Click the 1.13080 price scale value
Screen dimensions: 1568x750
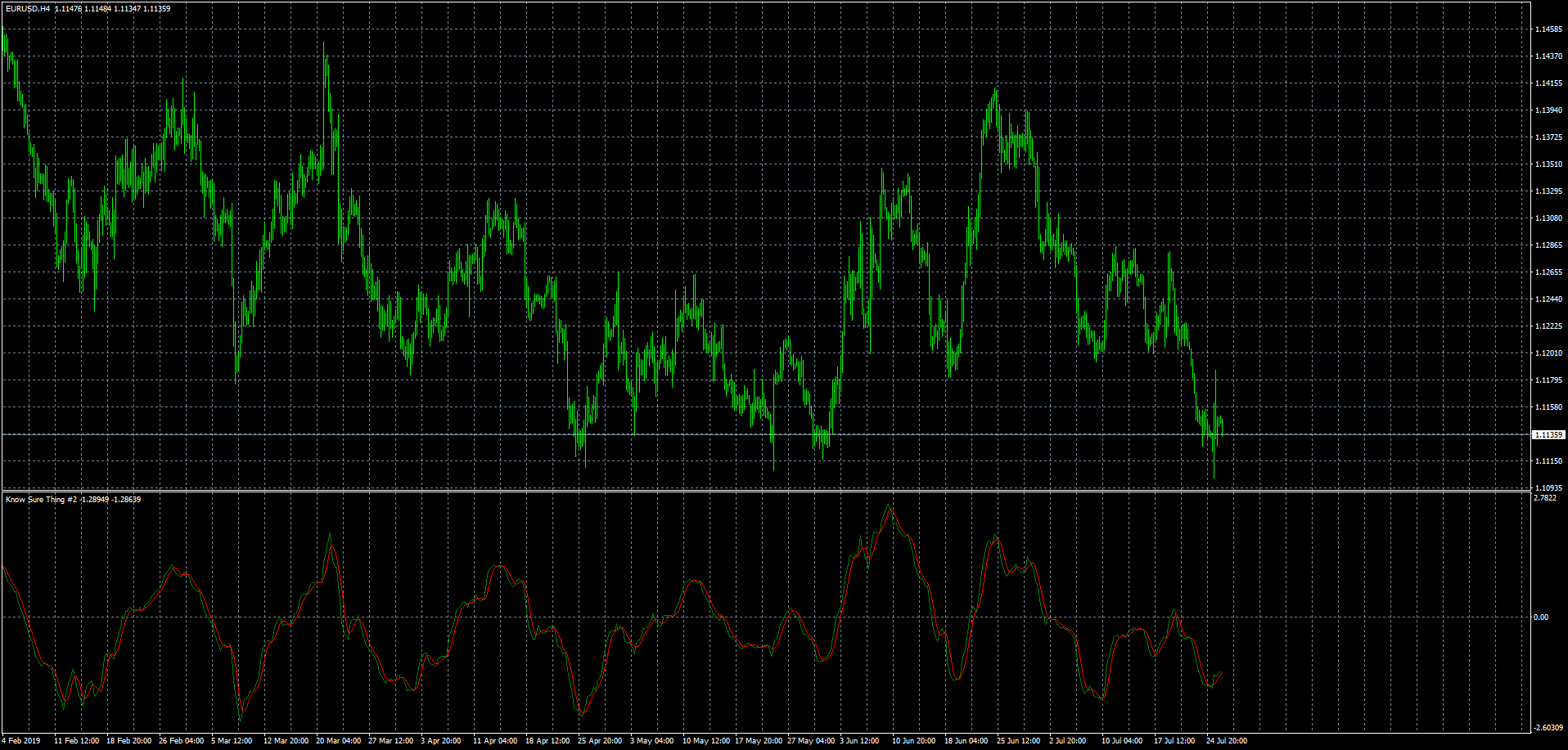(x=1548, y=218)
